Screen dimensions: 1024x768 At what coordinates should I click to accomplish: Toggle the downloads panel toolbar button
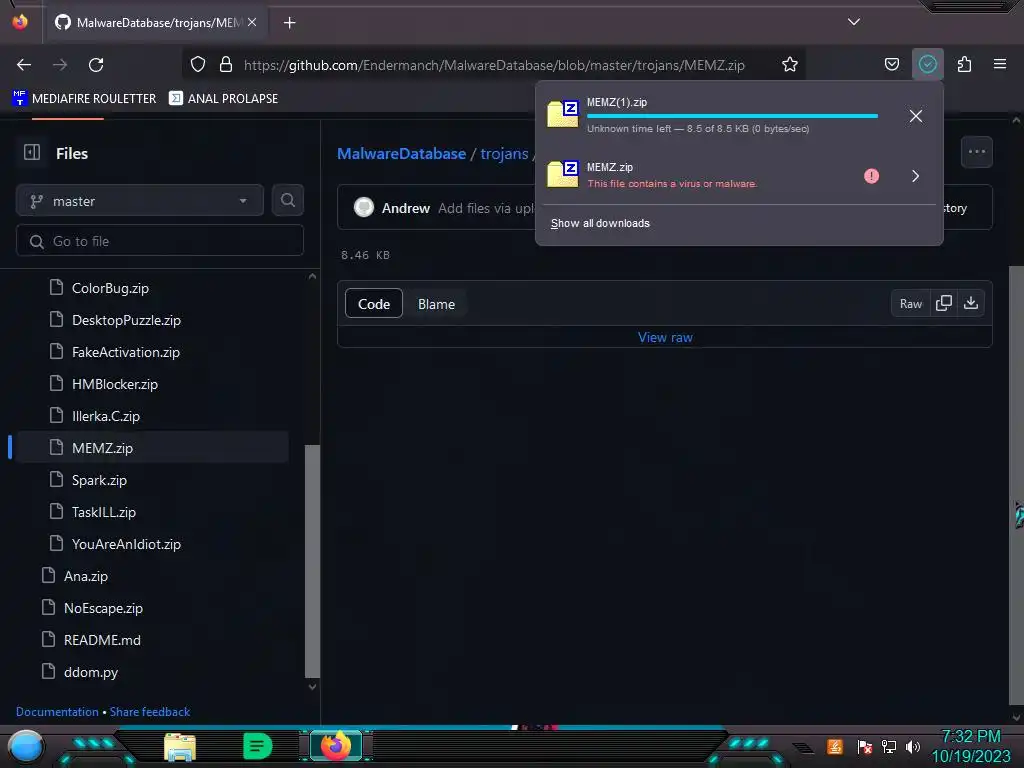(x=927, y=65)
